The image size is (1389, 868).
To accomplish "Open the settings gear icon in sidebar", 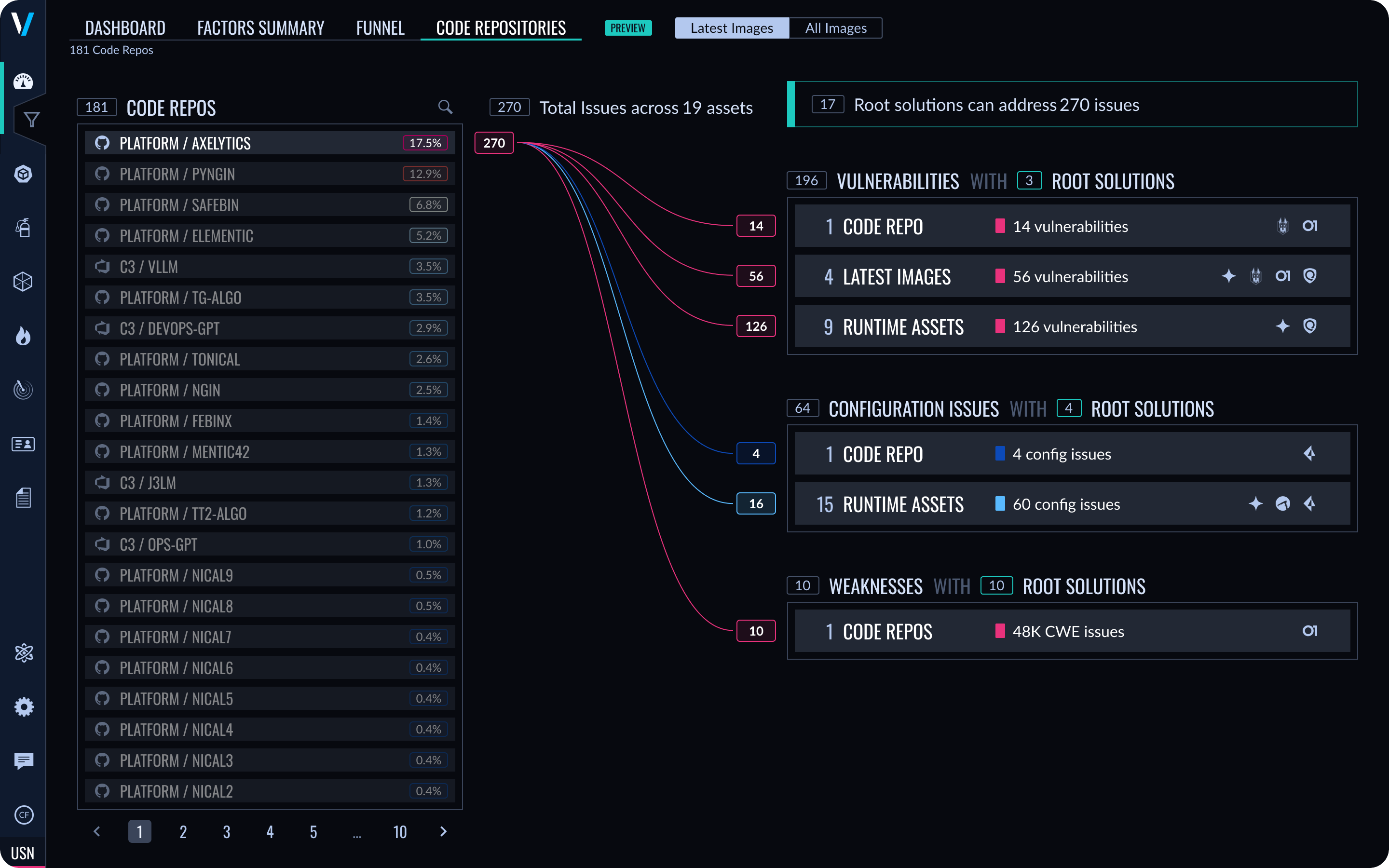I will (24, 706).
